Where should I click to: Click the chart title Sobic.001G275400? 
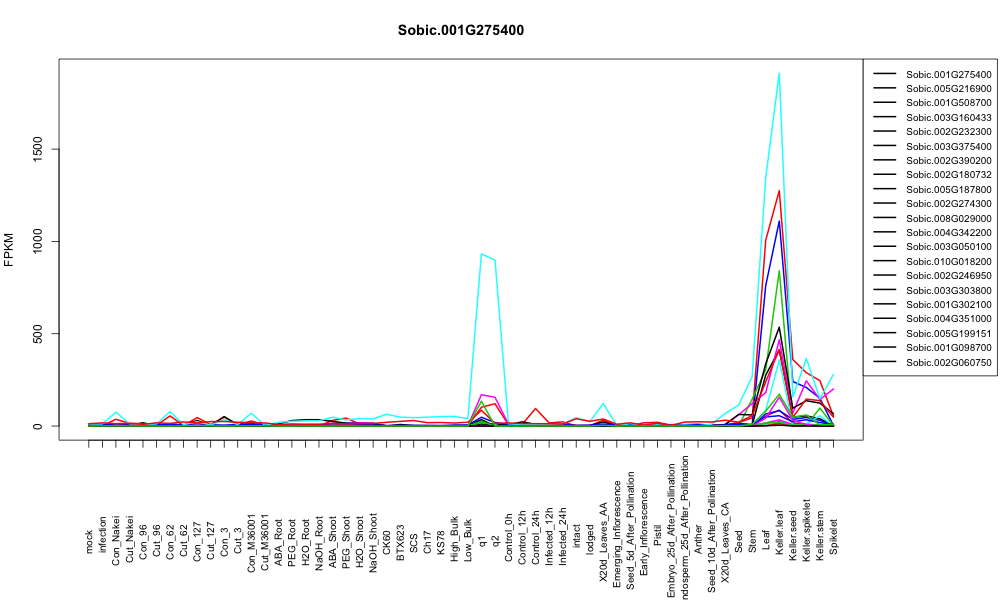pos(460,31)
